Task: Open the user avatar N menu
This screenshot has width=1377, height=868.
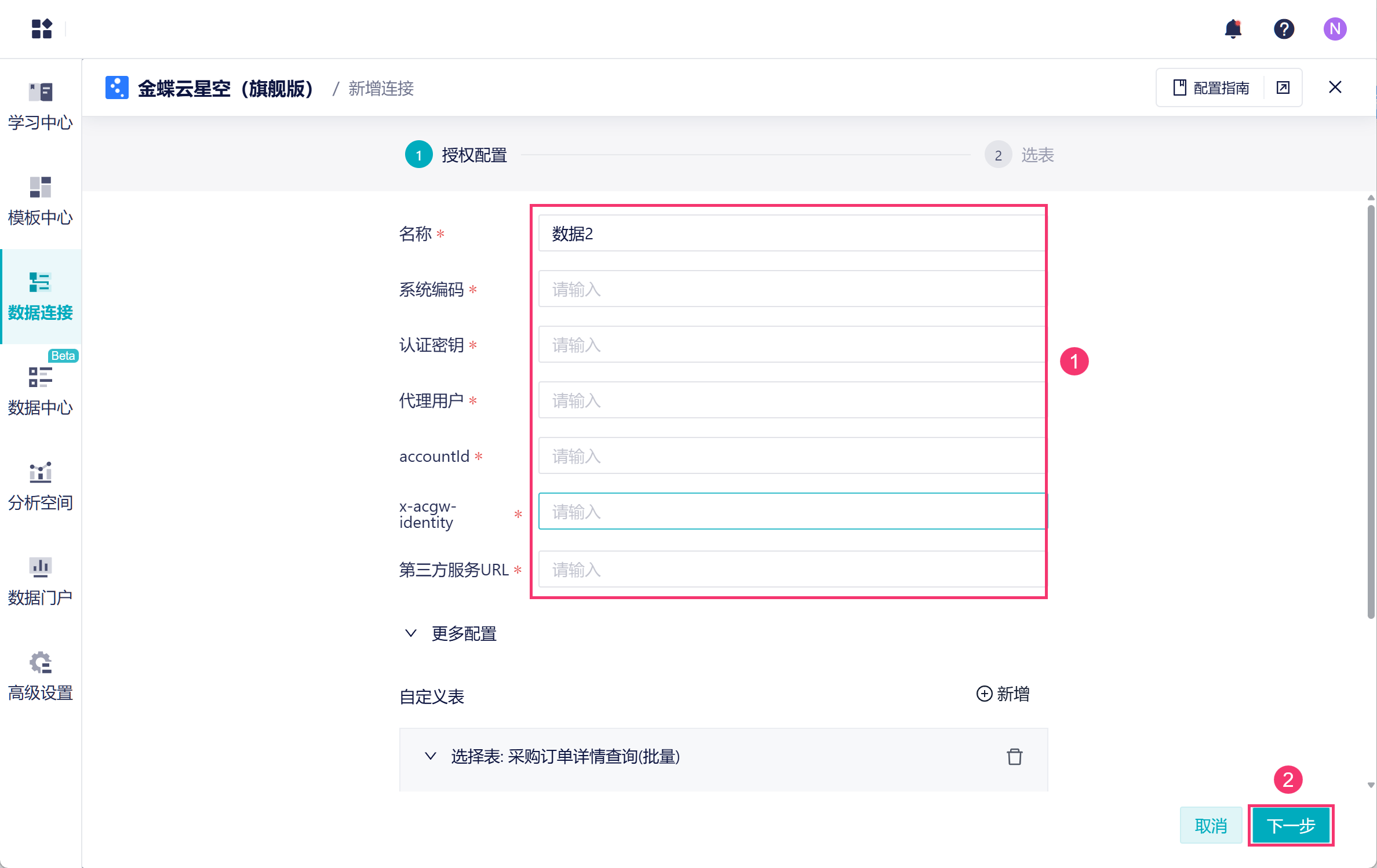Action: point(1335,29)
